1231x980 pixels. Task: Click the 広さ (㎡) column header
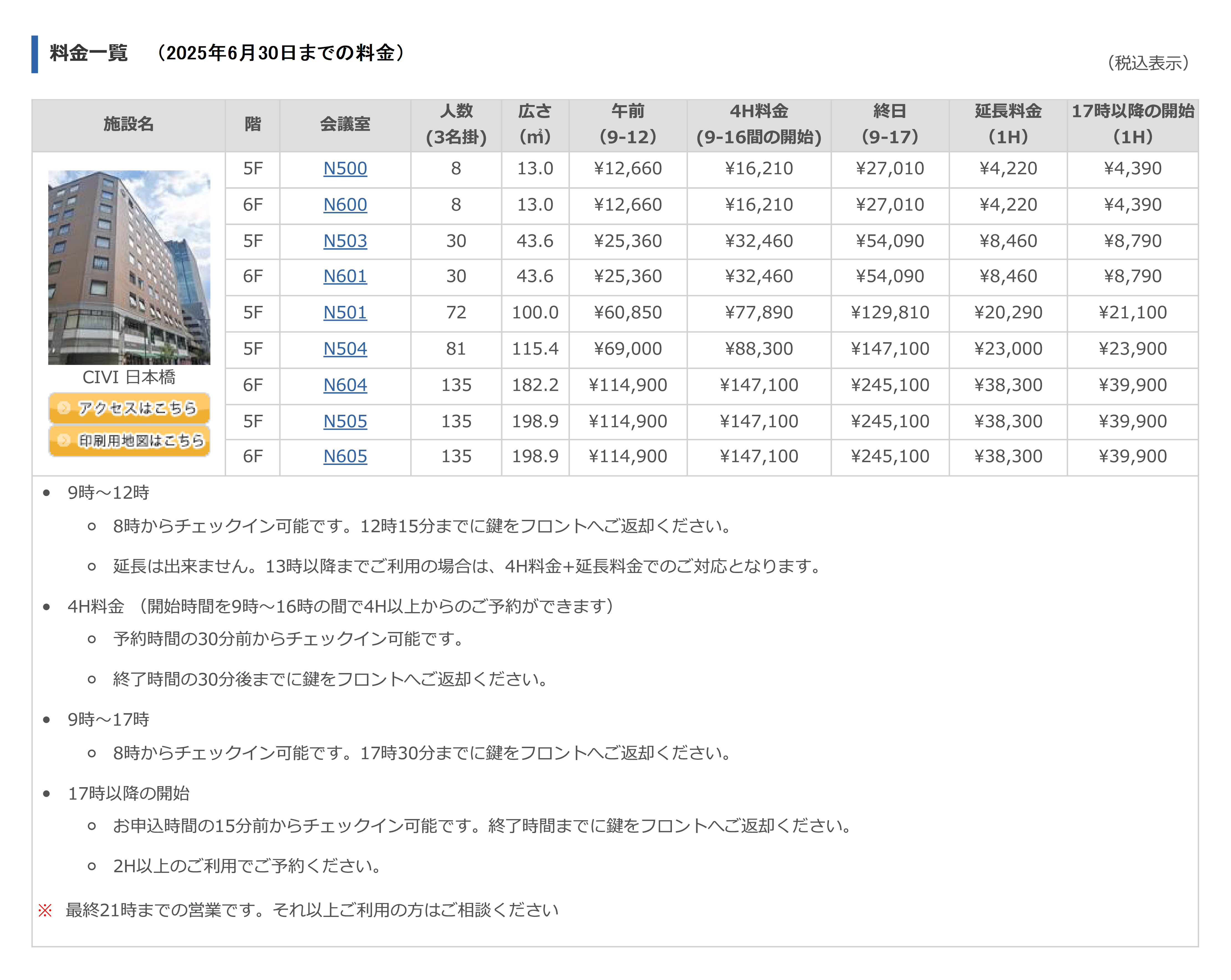tap(535, 125)
